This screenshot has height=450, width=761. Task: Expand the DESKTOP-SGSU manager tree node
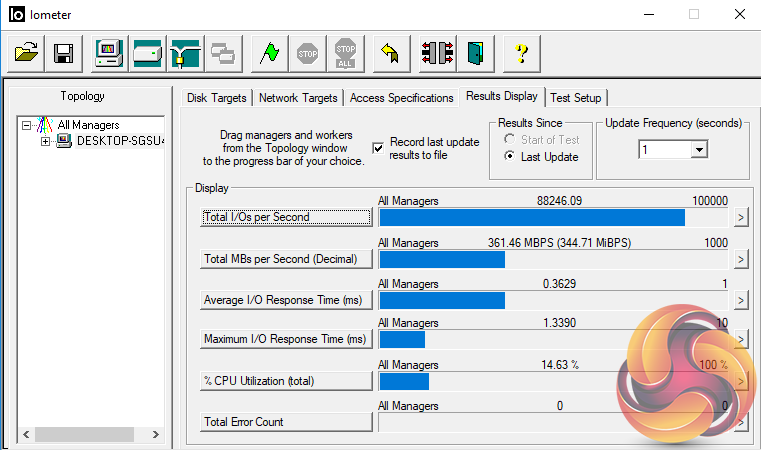click(x=45, y=141)
